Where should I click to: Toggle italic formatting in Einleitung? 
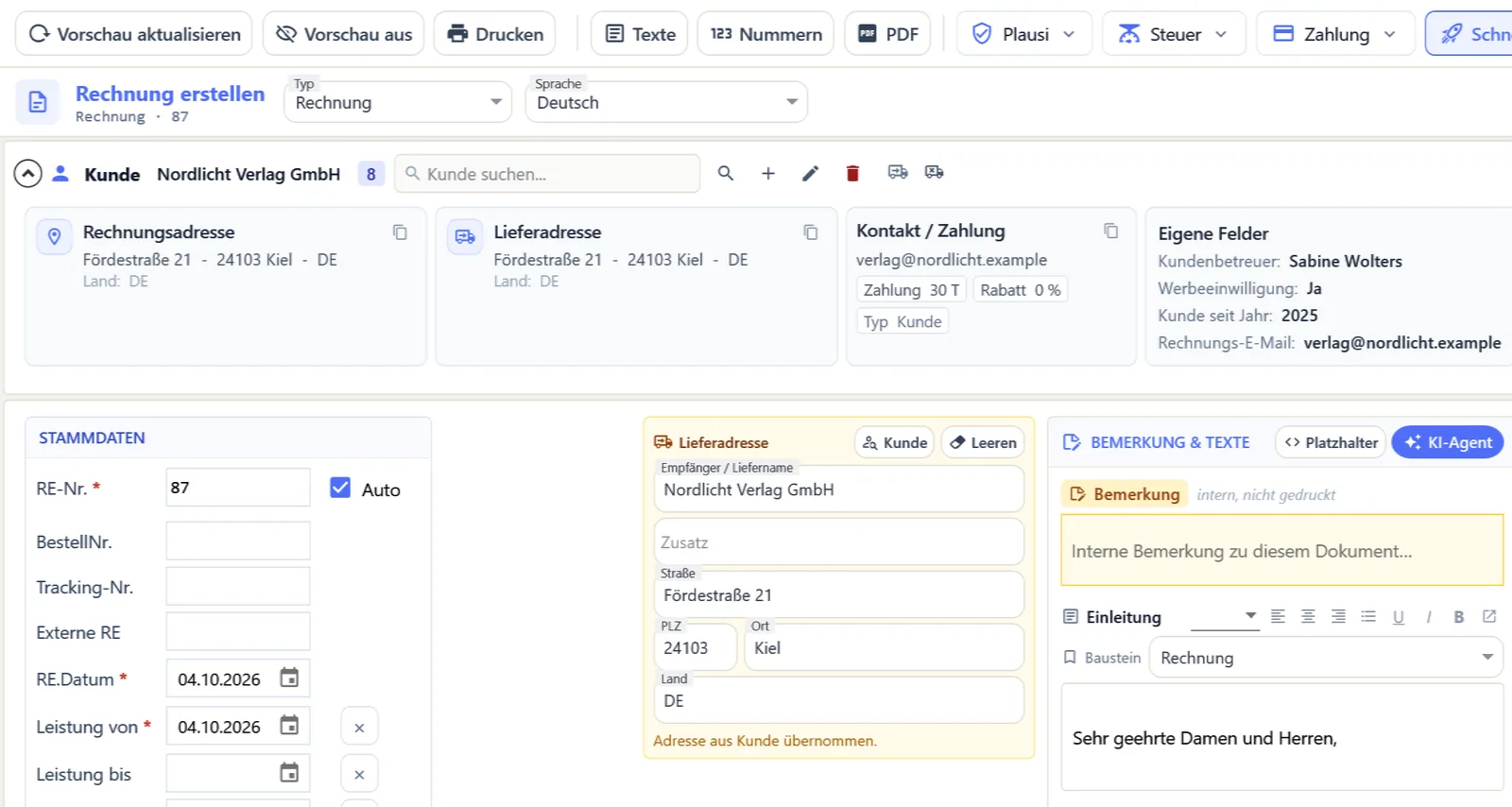click(x=1429, y=617)
